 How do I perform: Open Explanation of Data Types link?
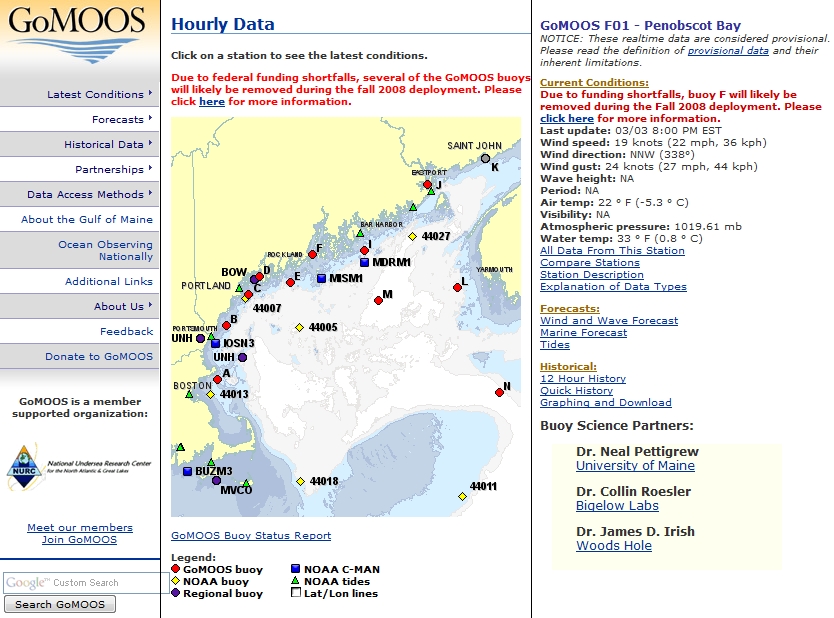coord(613,287)
